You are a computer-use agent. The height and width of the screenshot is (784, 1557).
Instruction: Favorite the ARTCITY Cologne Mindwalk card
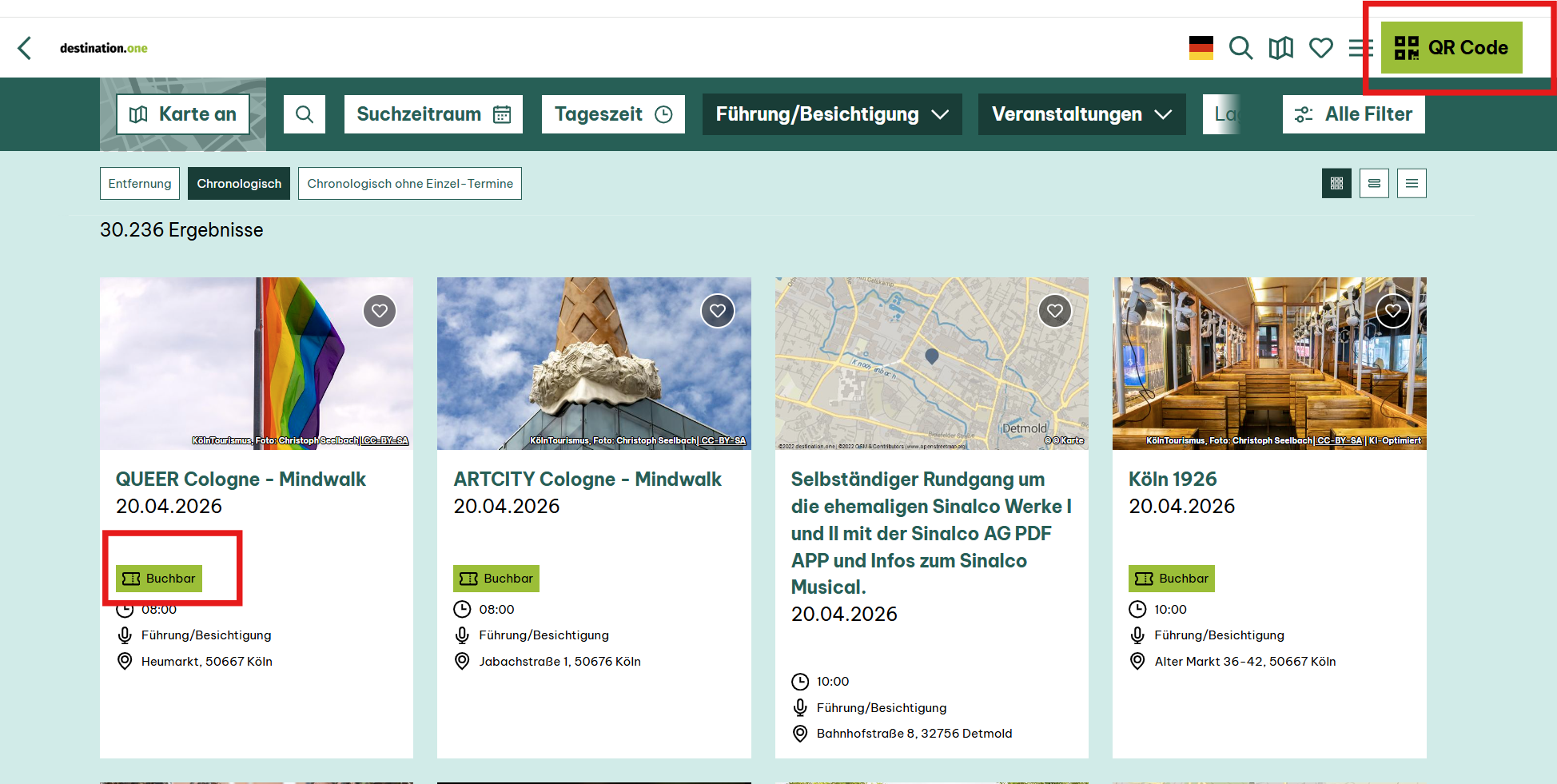pos(718,311)
